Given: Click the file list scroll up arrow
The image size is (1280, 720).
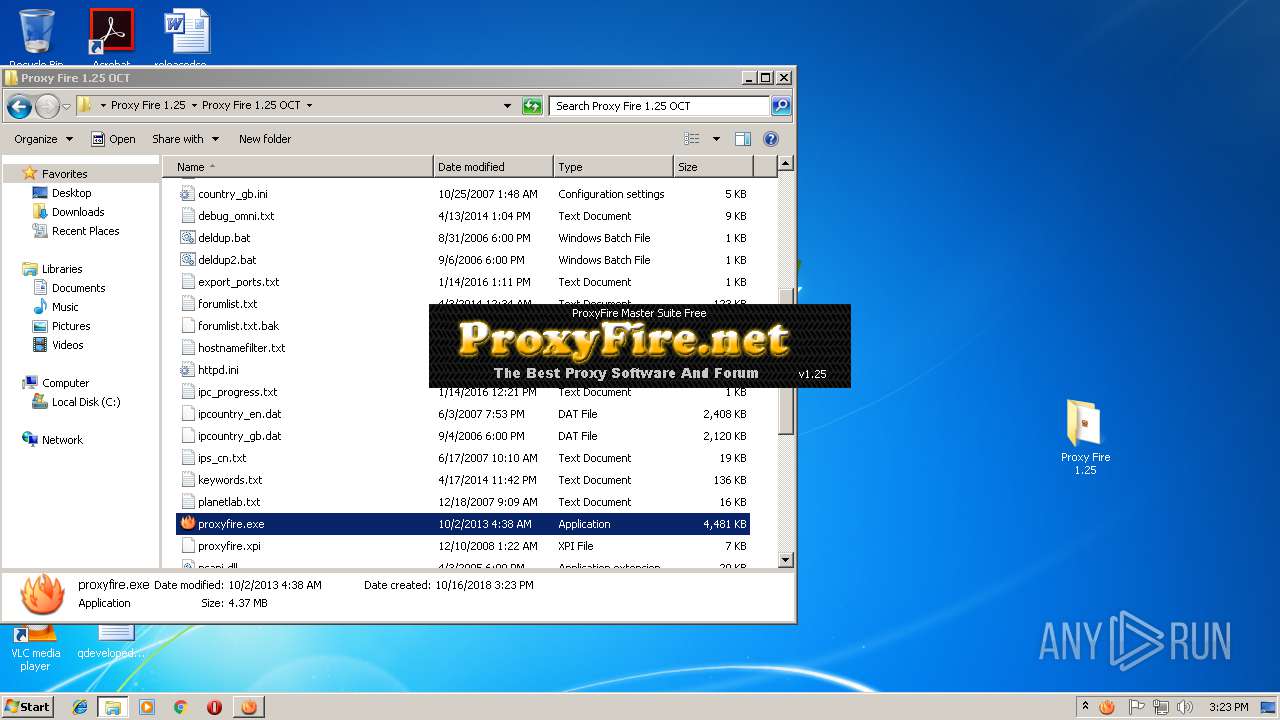Looking at the screenshot, I should click(x=786, y=164).
